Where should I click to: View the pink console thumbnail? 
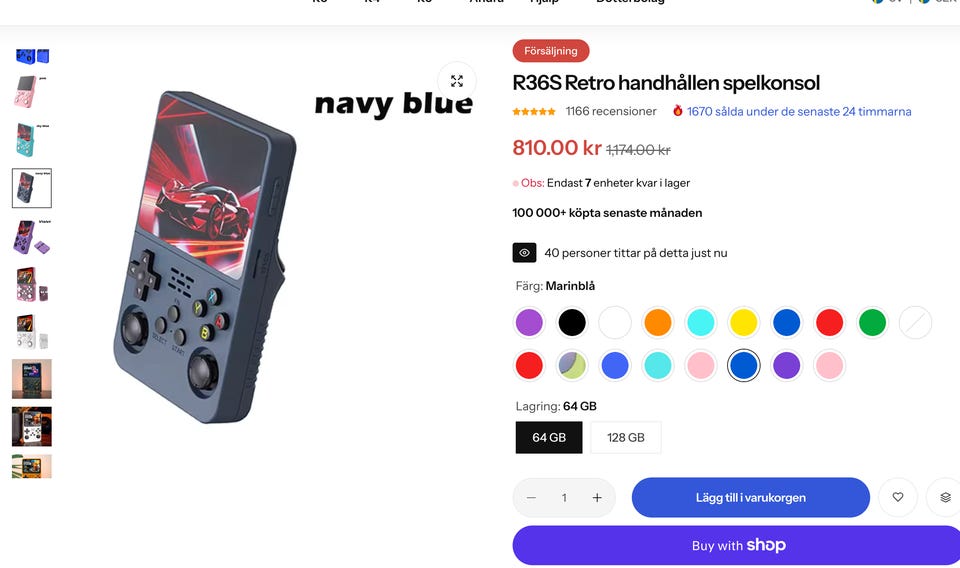31,92
